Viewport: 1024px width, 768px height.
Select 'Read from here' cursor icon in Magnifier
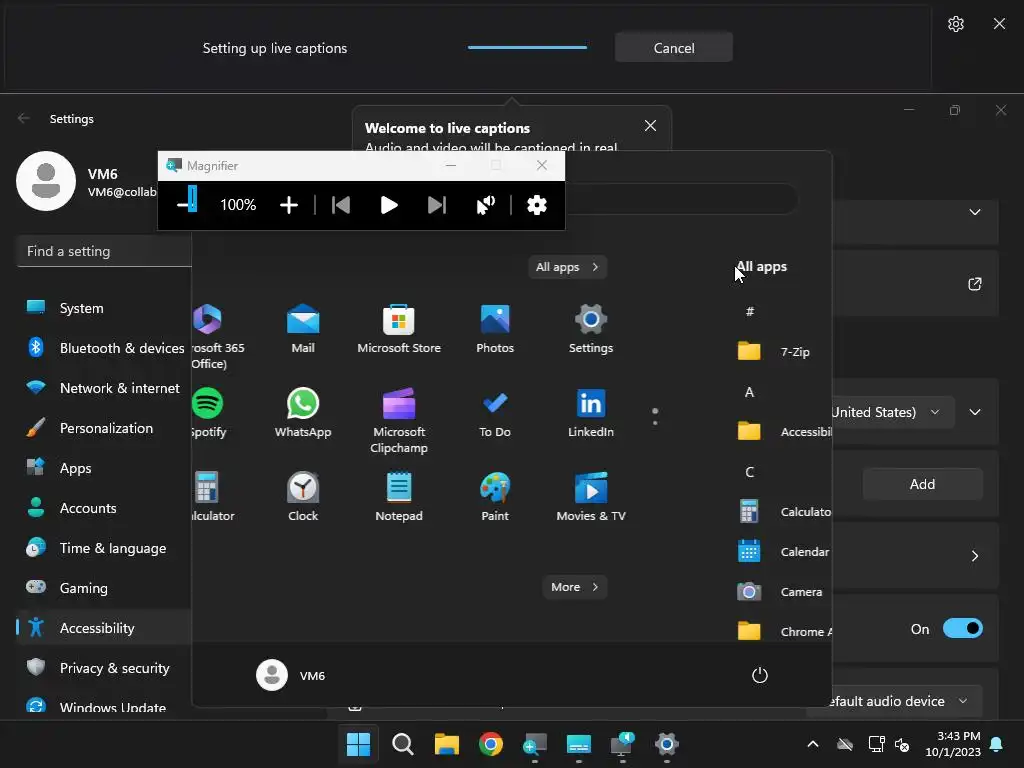coord(485,205)
